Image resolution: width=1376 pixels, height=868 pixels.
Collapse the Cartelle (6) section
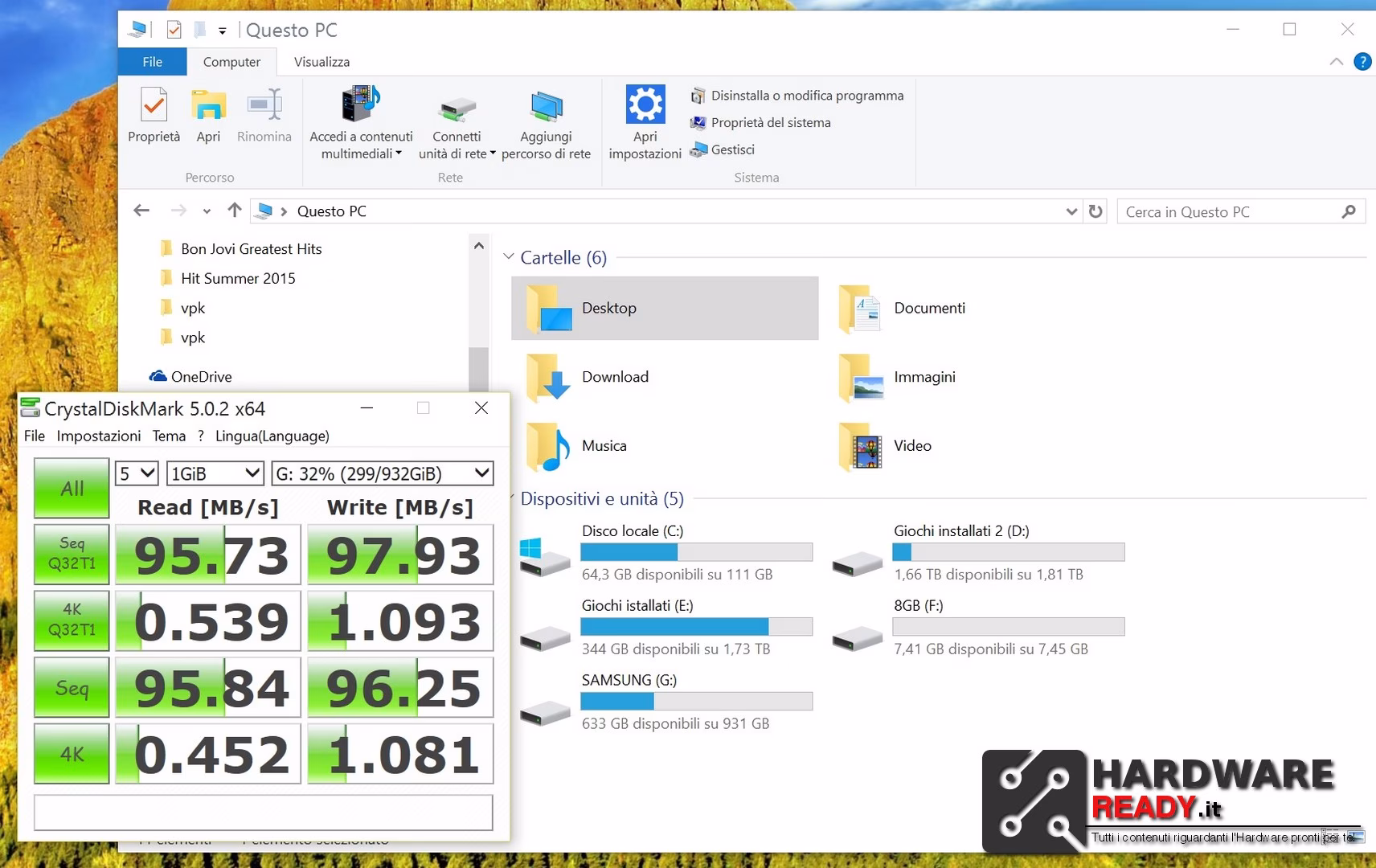coord(508,257)
